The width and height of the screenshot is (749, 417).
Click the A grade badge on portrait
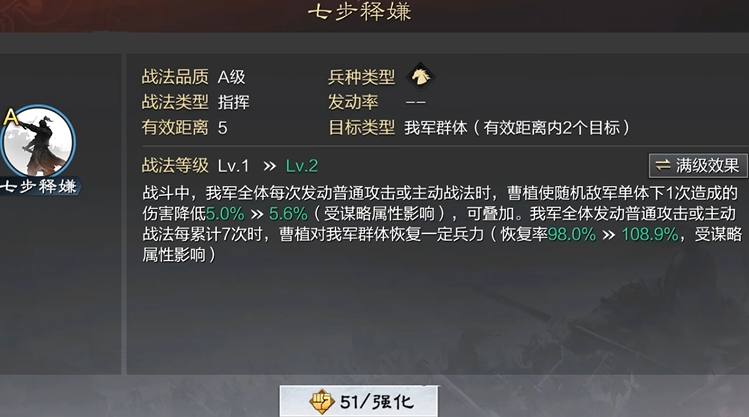coord(10,117)
